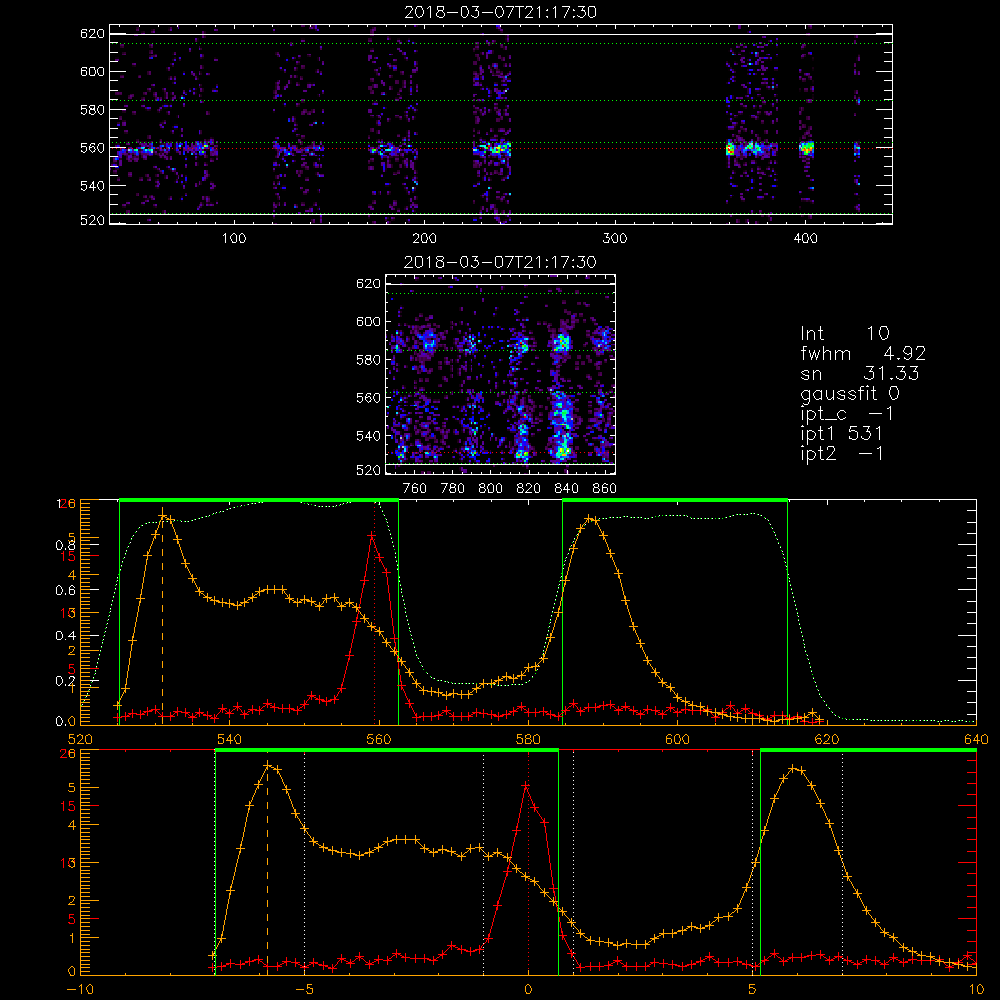Click the left thick green bar atop the upper profile plot

coord(259,501)
